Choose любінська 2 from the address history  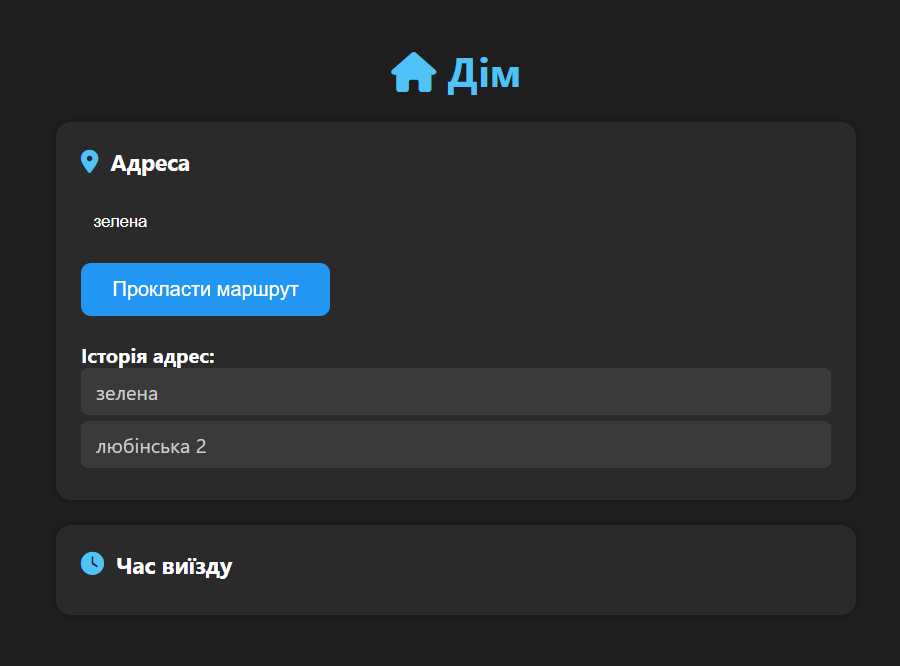point(456,444)
